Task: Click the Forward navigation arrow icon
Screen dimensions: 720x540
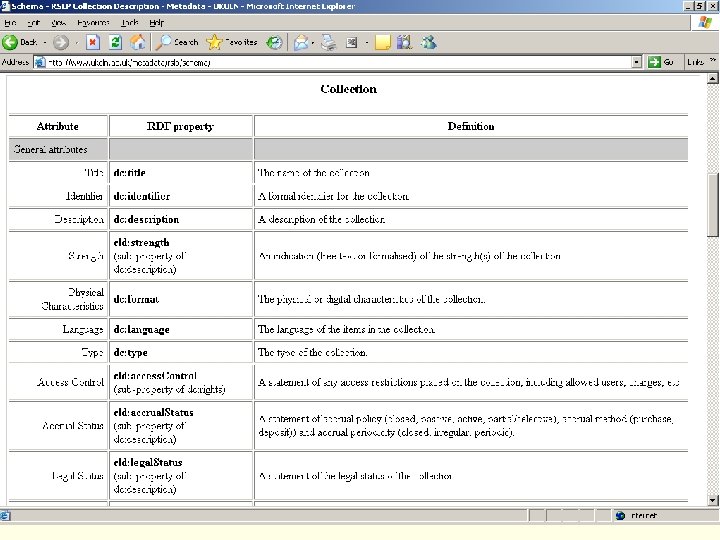Action: 61,42
